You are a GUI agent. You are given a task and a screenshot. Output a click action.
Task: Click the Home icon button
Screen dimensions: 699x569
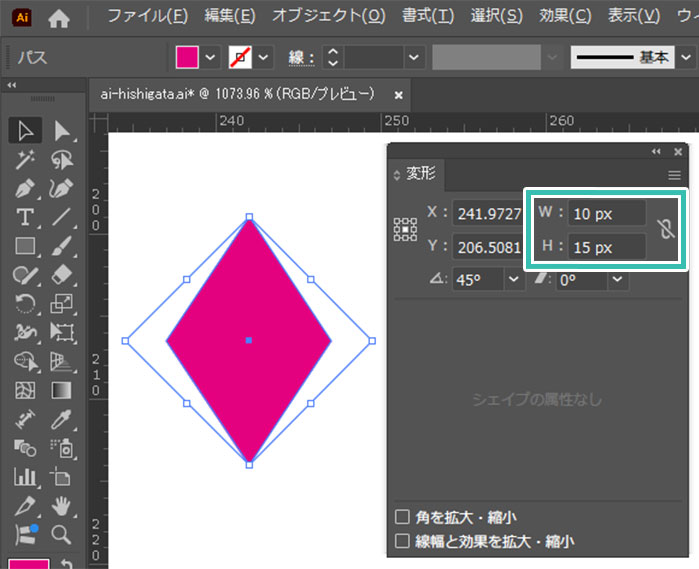coord(60,17)
